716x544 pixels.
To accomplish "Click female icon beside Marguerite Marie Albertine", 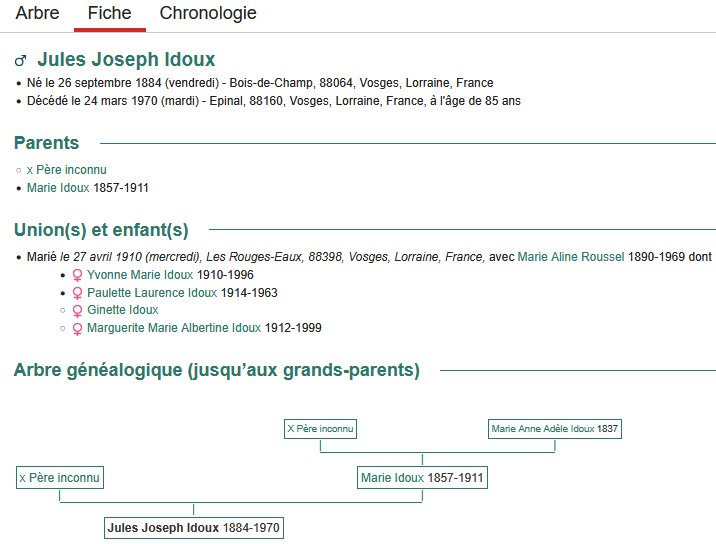I will point(77,329).
